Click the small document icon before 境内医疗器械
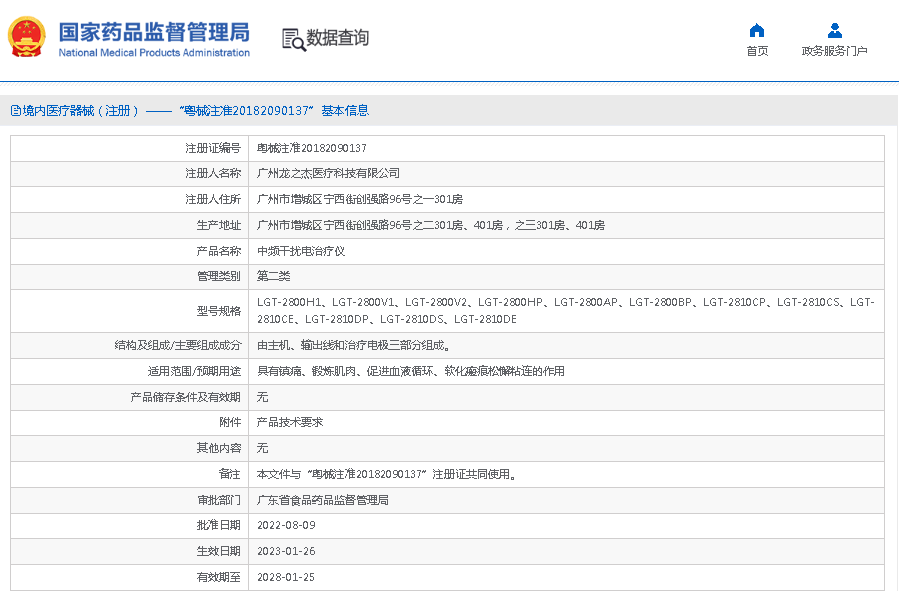 tap(15, 111)
